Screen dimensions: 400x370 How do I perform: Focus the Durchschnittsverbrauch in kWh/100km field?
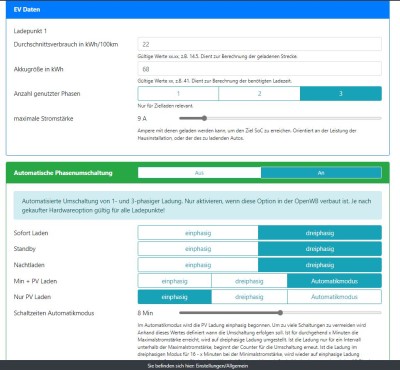point(260,44)
